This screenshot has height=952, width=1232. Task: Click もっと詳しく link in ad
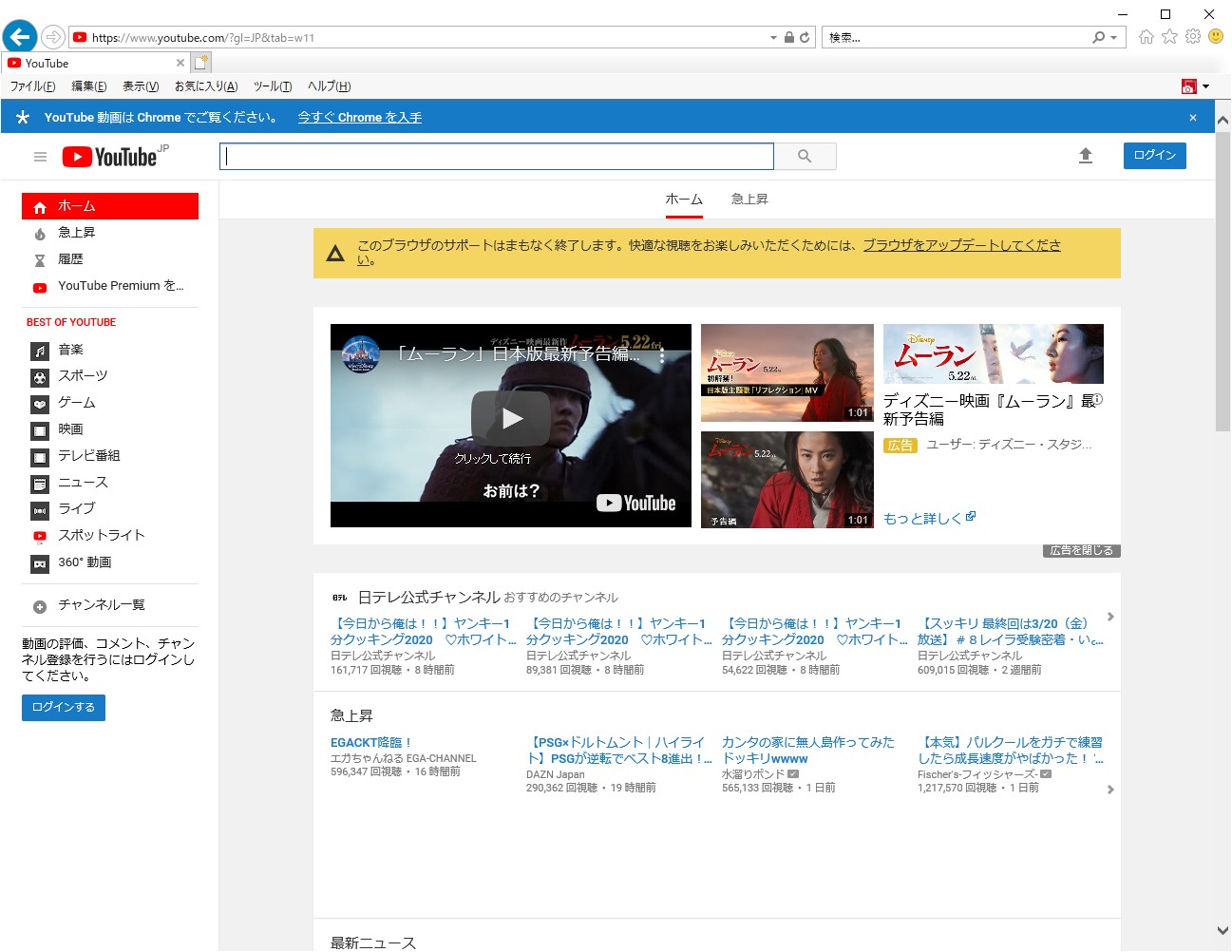click(x=930, y=519)
